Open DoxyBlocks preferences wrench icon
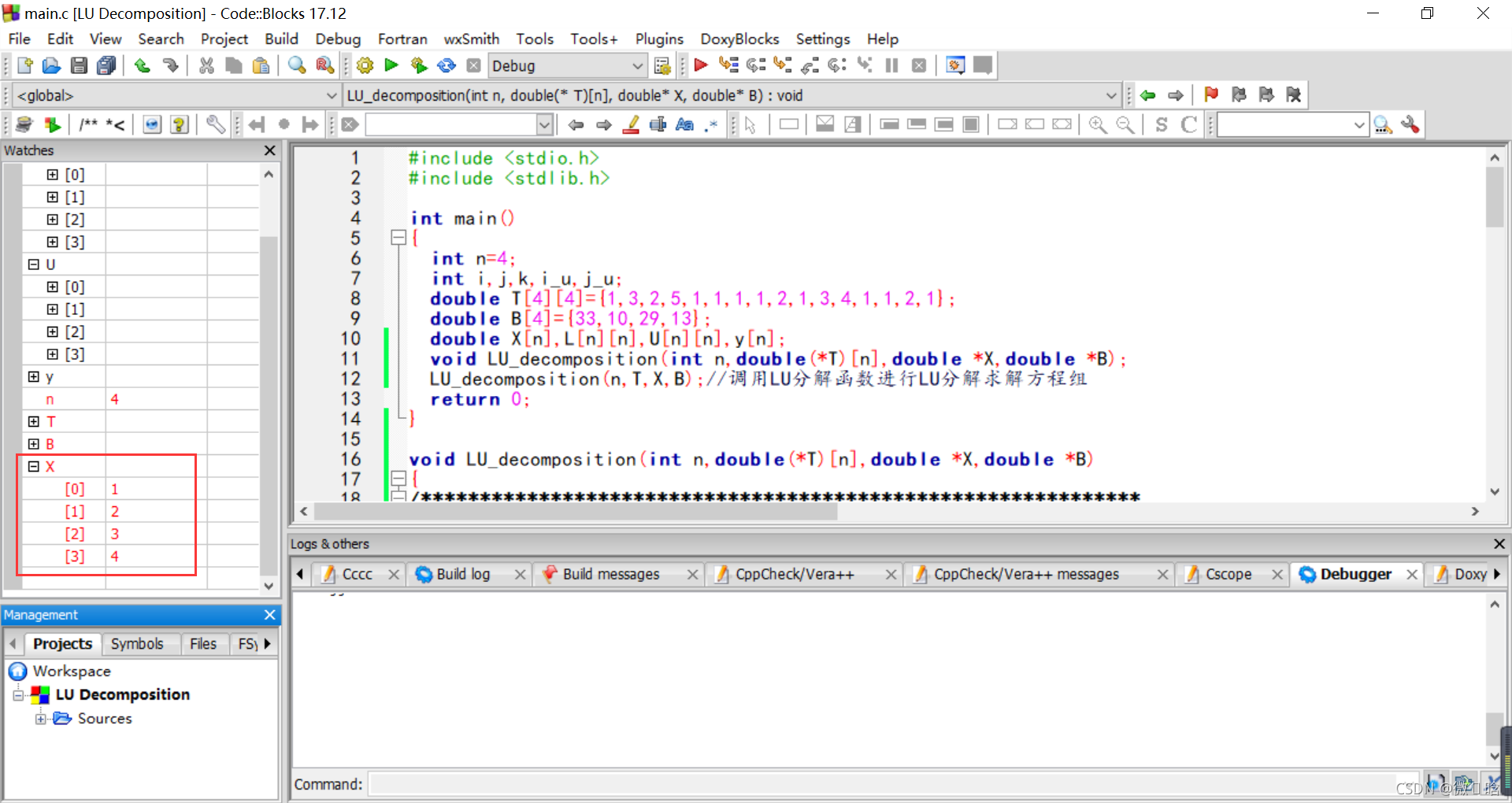1512x803 pixels. click(x=215, y=124)
